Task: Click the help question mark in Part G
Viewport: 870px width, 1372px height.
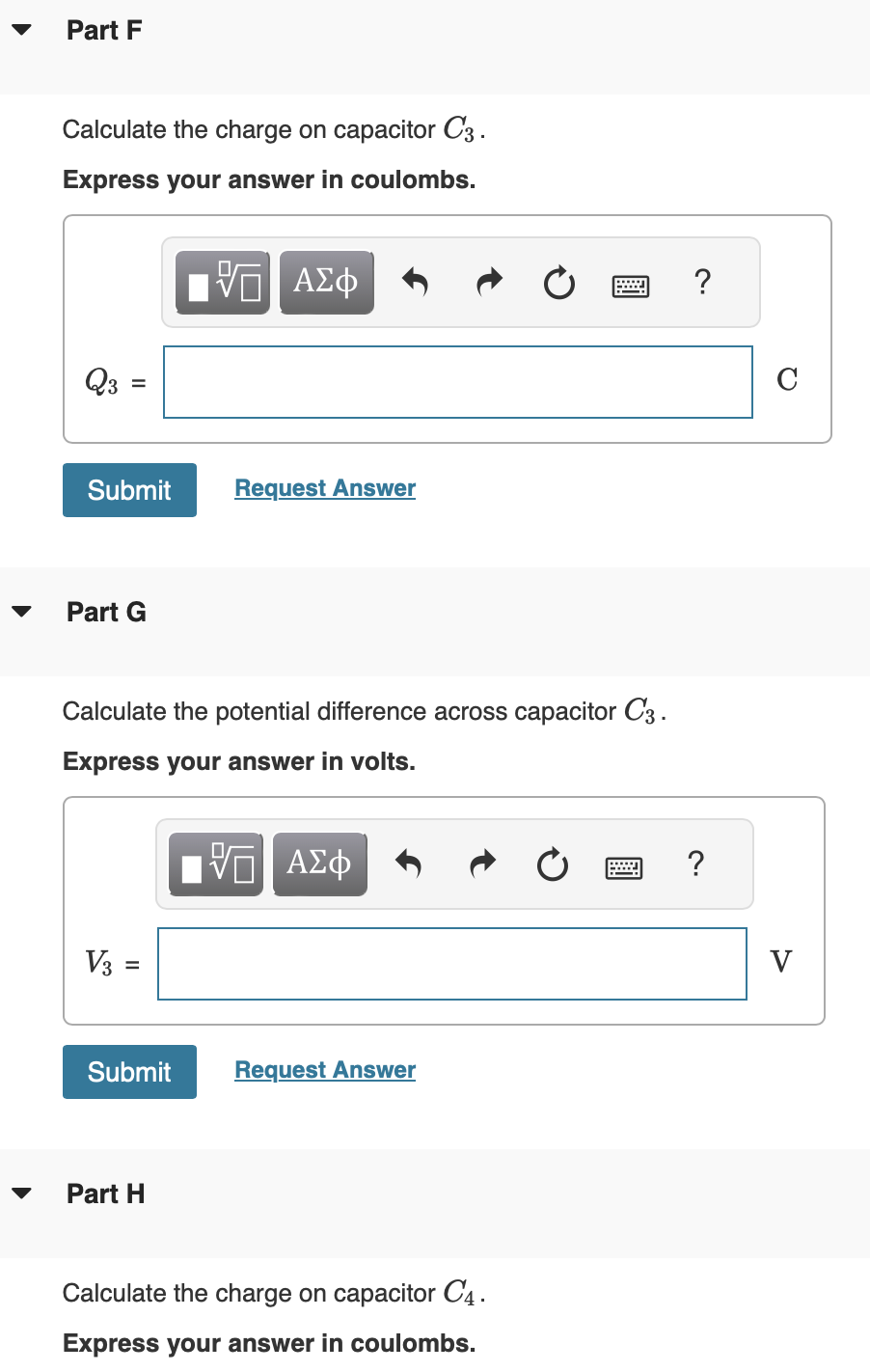Action: [x=695, y=864]
